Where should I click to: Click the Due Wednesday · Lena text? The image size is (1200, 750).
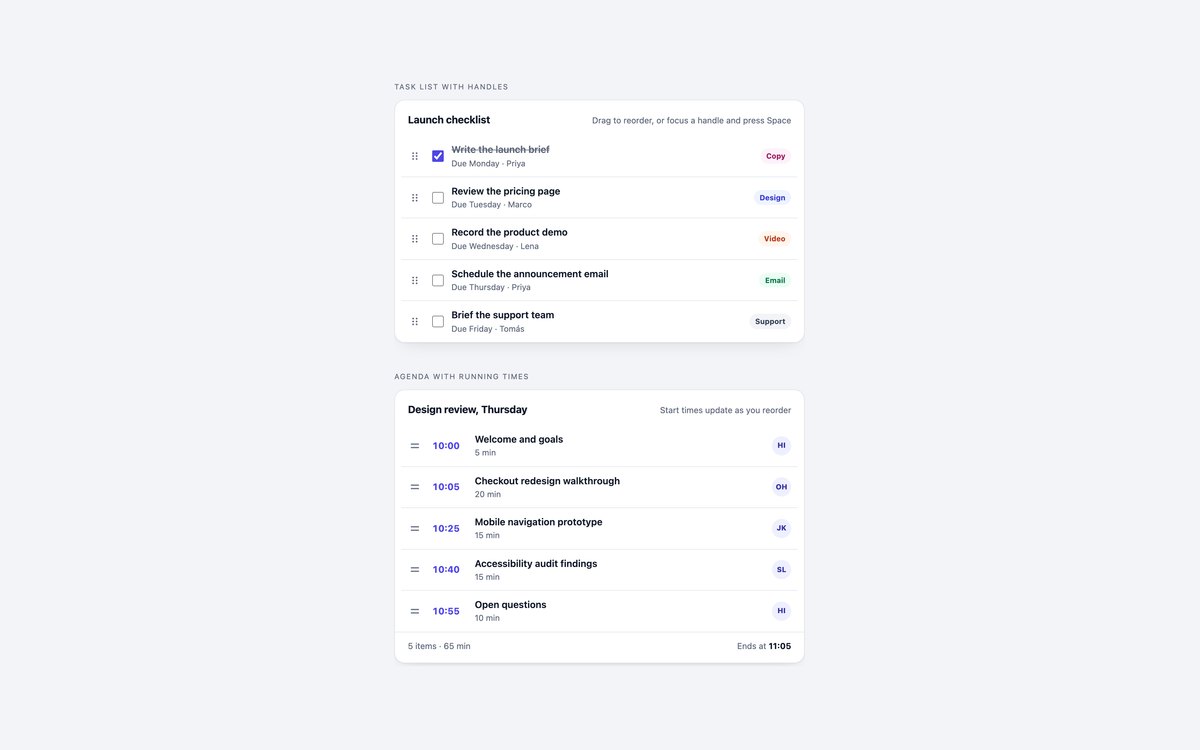(495, 246)
